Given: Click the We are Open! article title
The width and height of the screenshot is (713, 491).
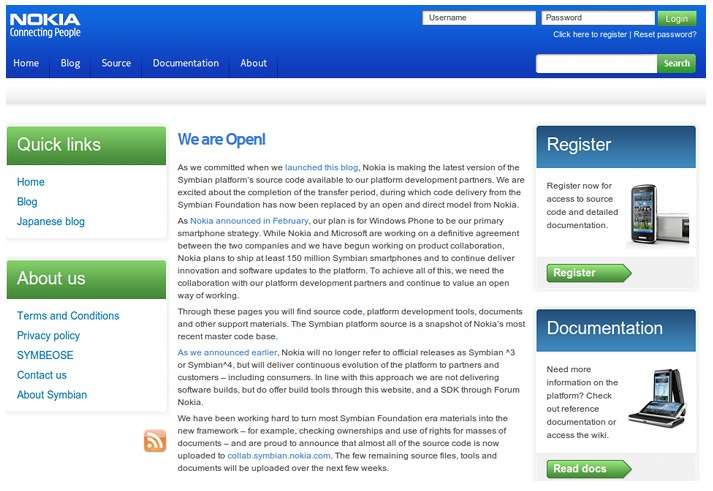Looking at the screenshot, I should (221, 139).
